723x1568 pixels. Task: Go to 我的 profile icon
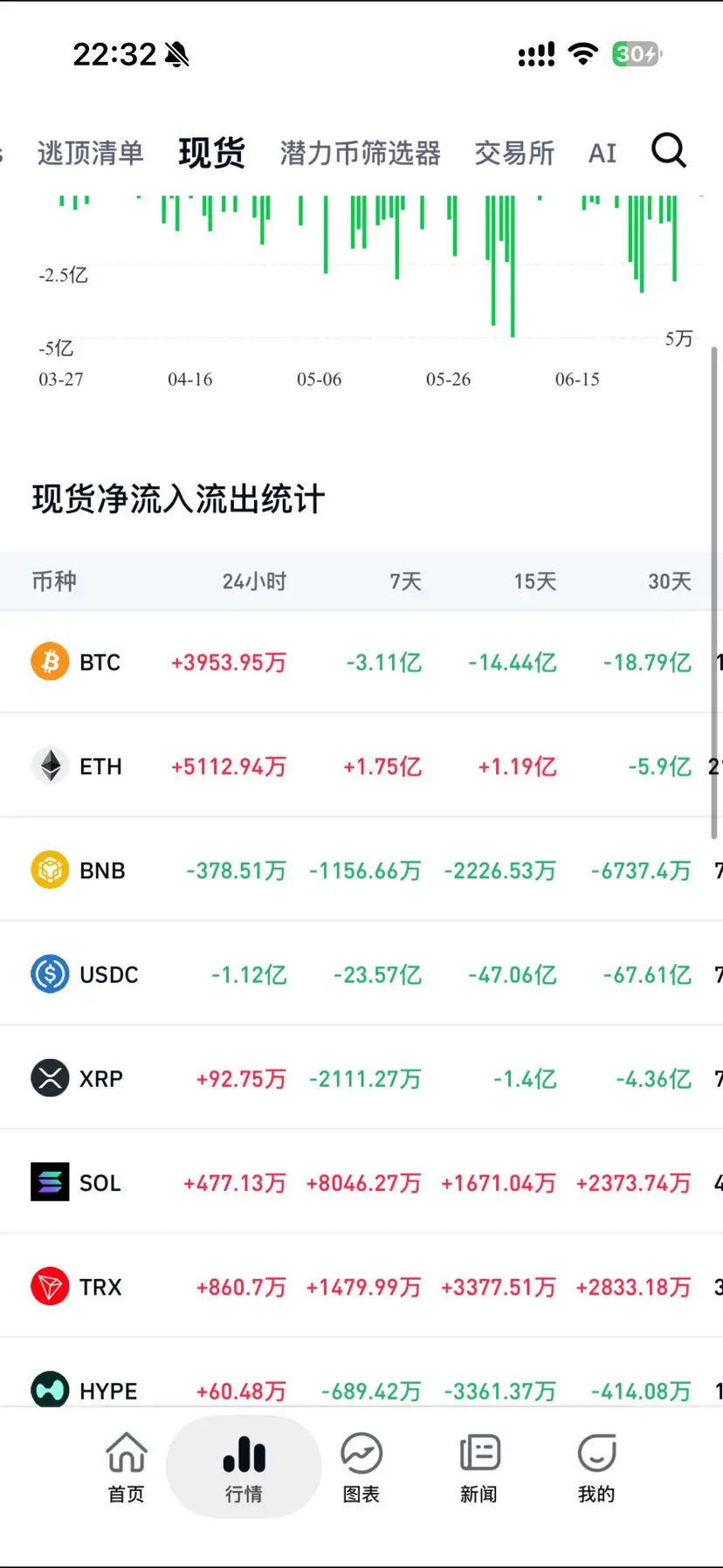click(x=597, y=1453)
